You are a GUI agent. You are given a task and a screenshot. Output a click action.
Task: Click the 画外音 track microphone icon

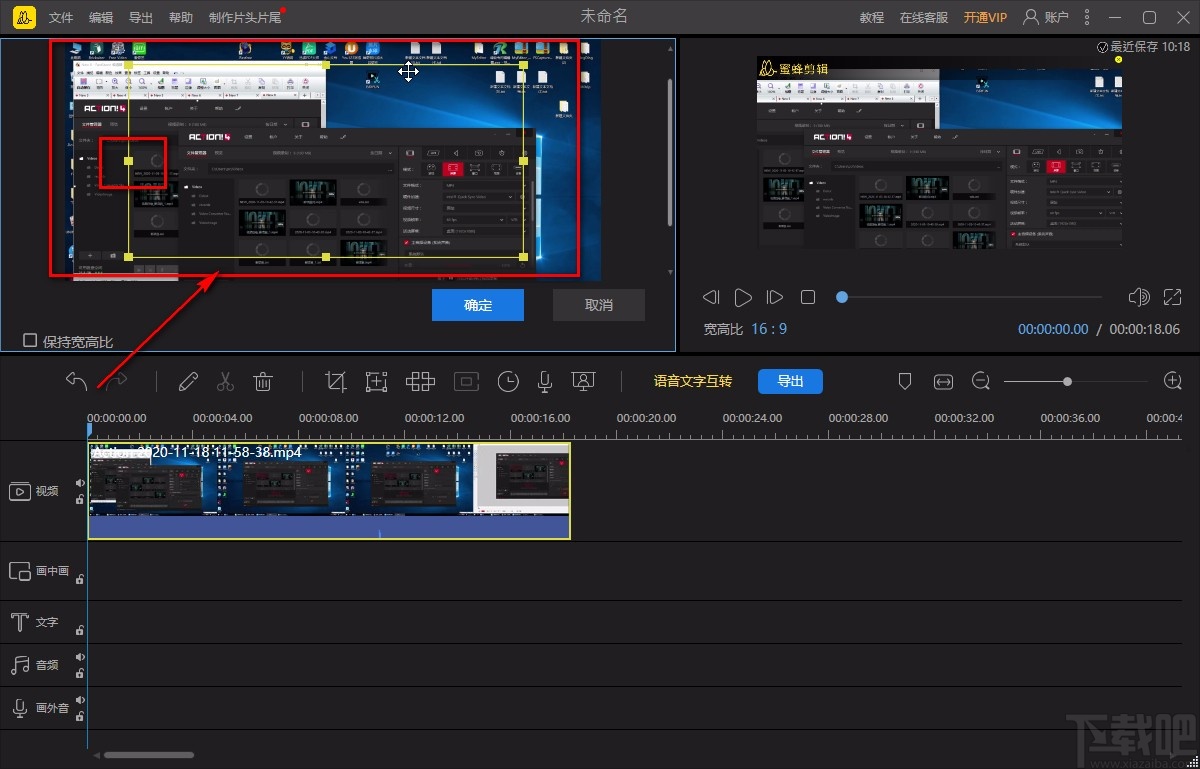pos(19,708)
